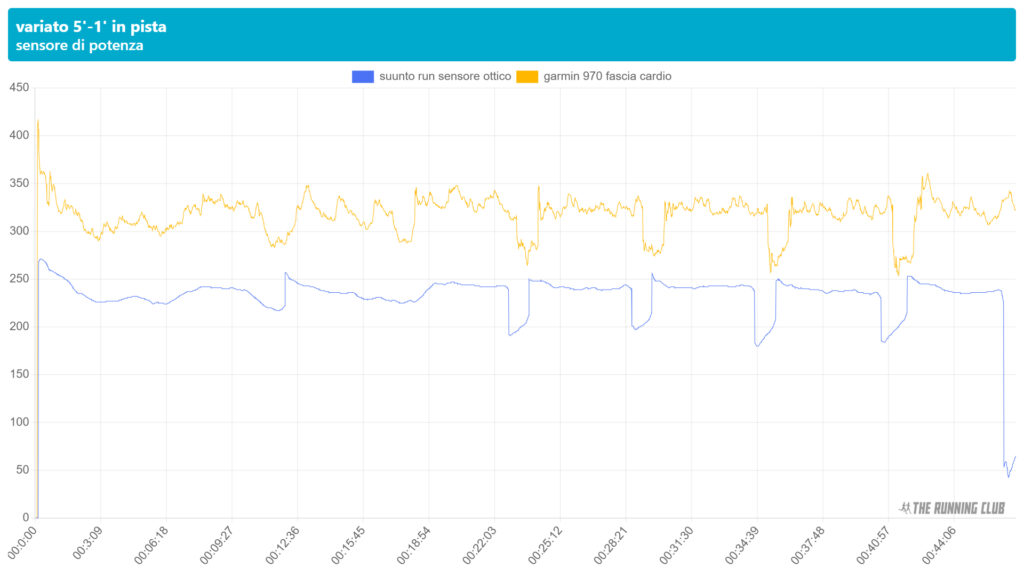Viewport: 1024px width, 576px height.
Task: Click the 00:12:36 time axis label
Action: click(x=281, y=544)
